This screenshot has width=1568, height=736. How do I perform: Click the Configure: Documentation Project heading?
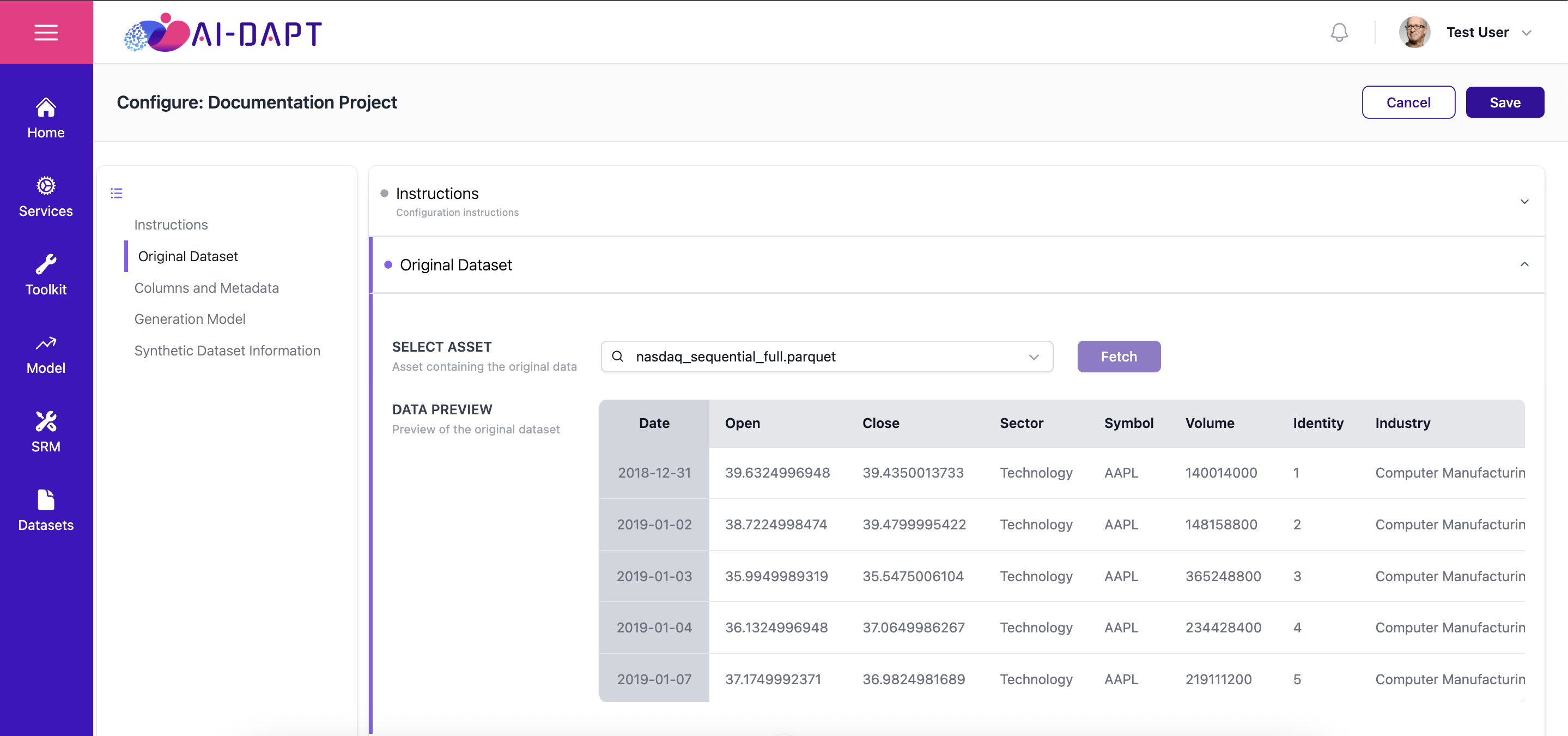point(256,102)
